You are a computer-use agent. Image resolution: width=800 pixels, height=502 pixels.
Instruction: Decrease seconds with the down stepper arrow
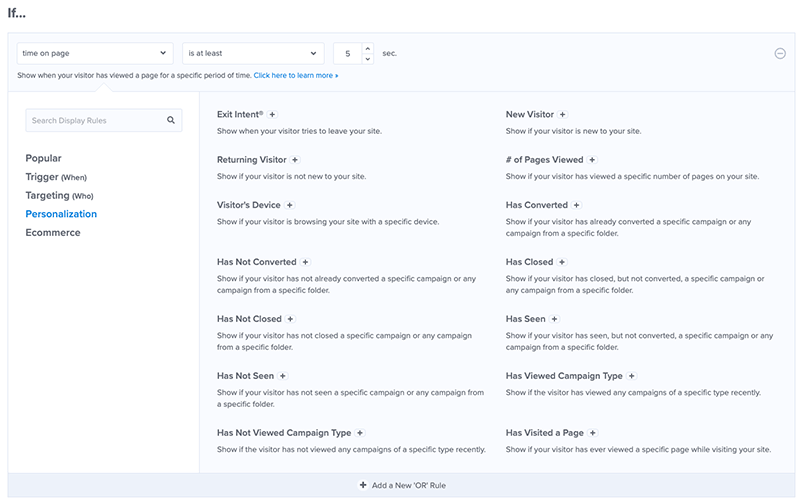pos(367,59)
